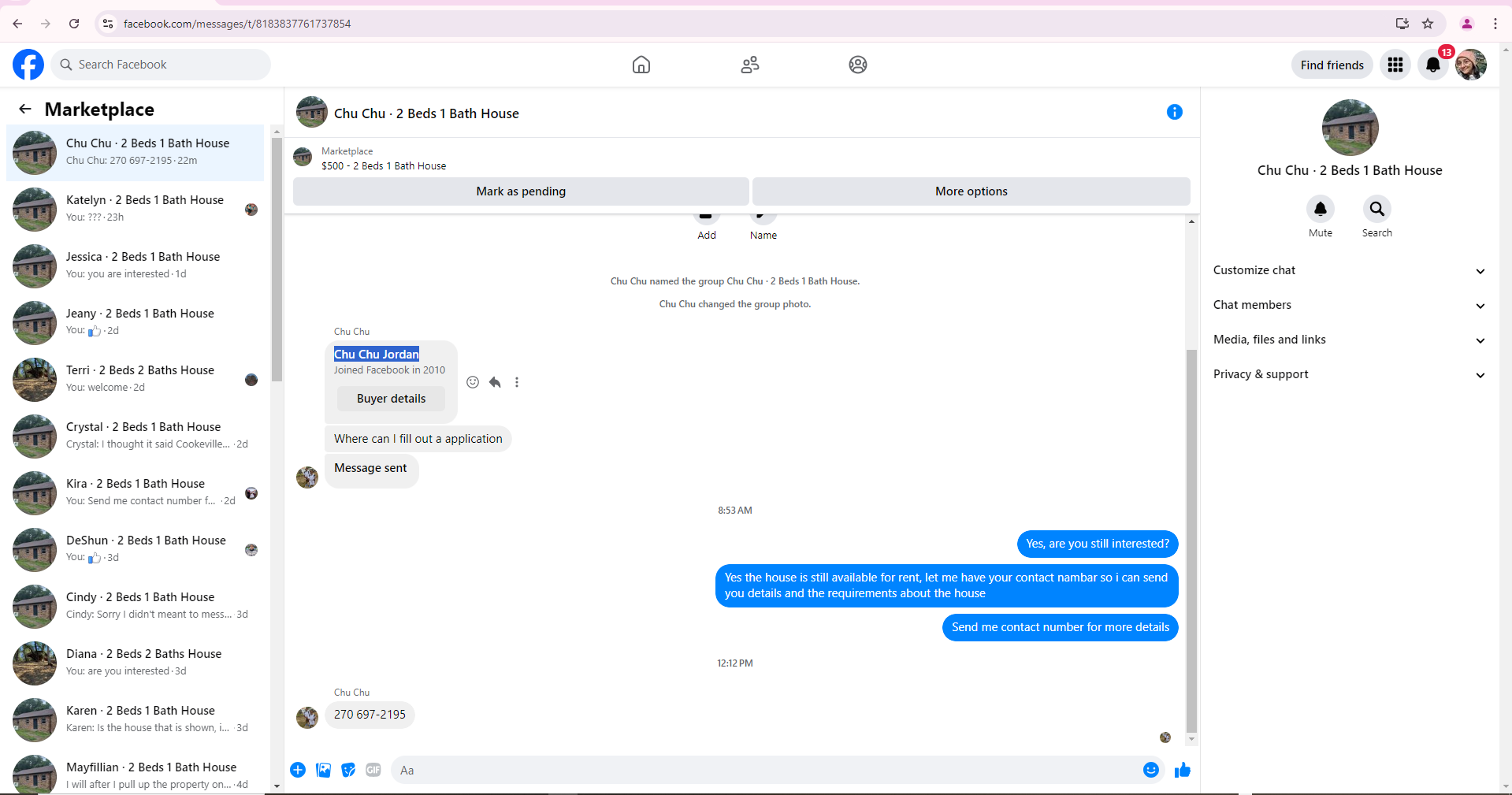Click the 270 697-2195 phone message

coord(370,715)
